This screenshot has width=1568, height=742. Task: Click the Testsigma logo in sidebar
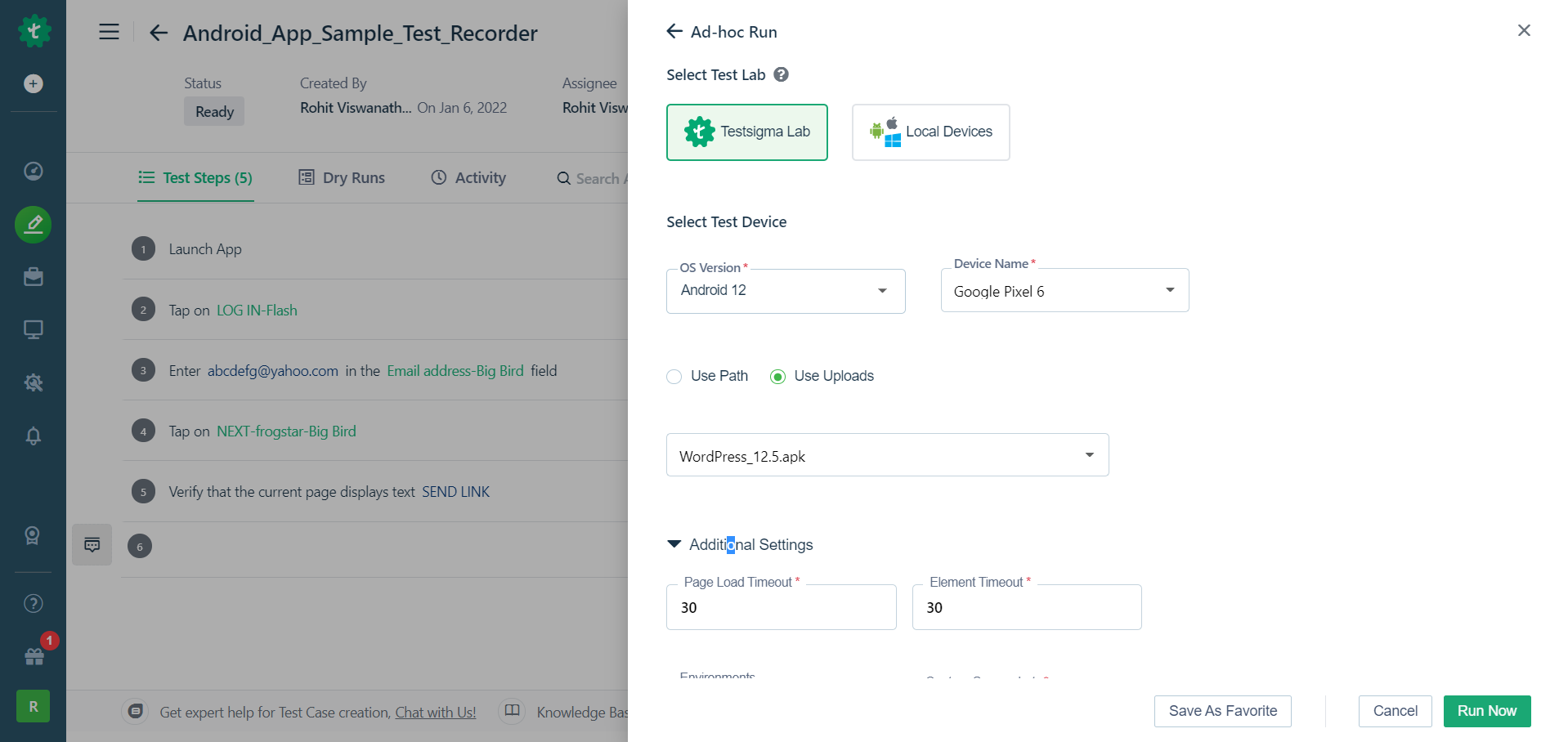pos(34,32)
